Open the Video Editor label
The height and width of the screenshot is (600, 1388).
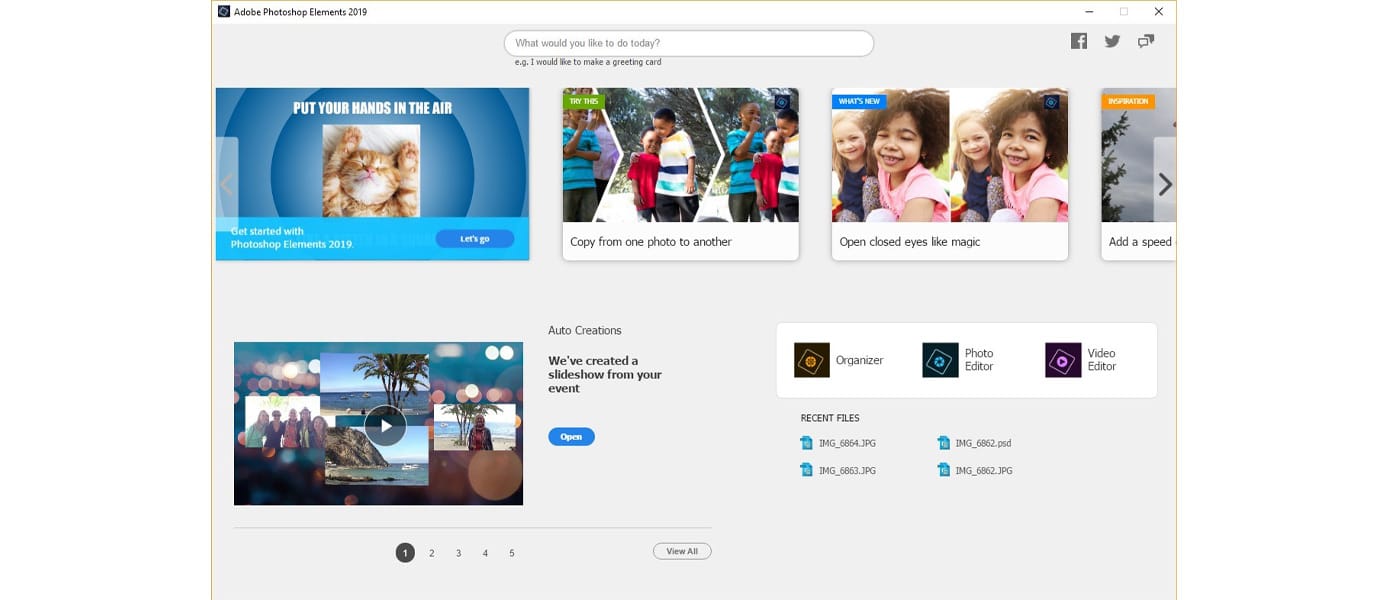[x=1102, y=360]
